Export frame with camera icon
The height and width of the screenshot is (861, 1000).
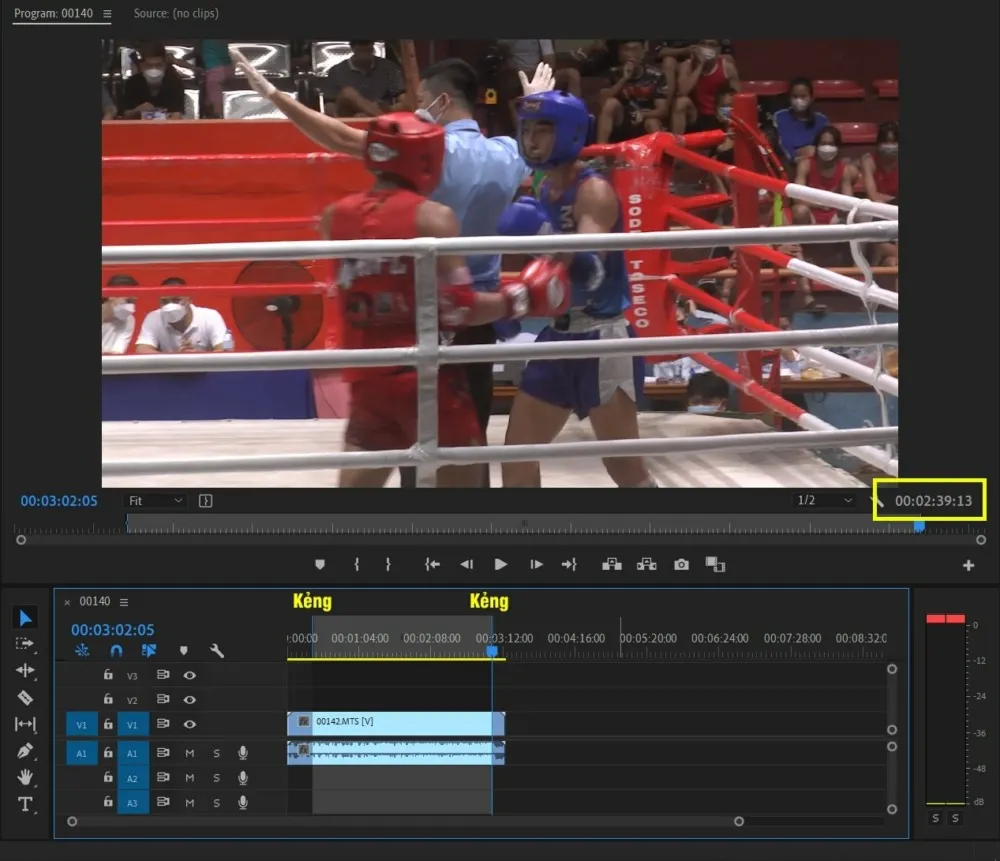click(x=681, y=564)
